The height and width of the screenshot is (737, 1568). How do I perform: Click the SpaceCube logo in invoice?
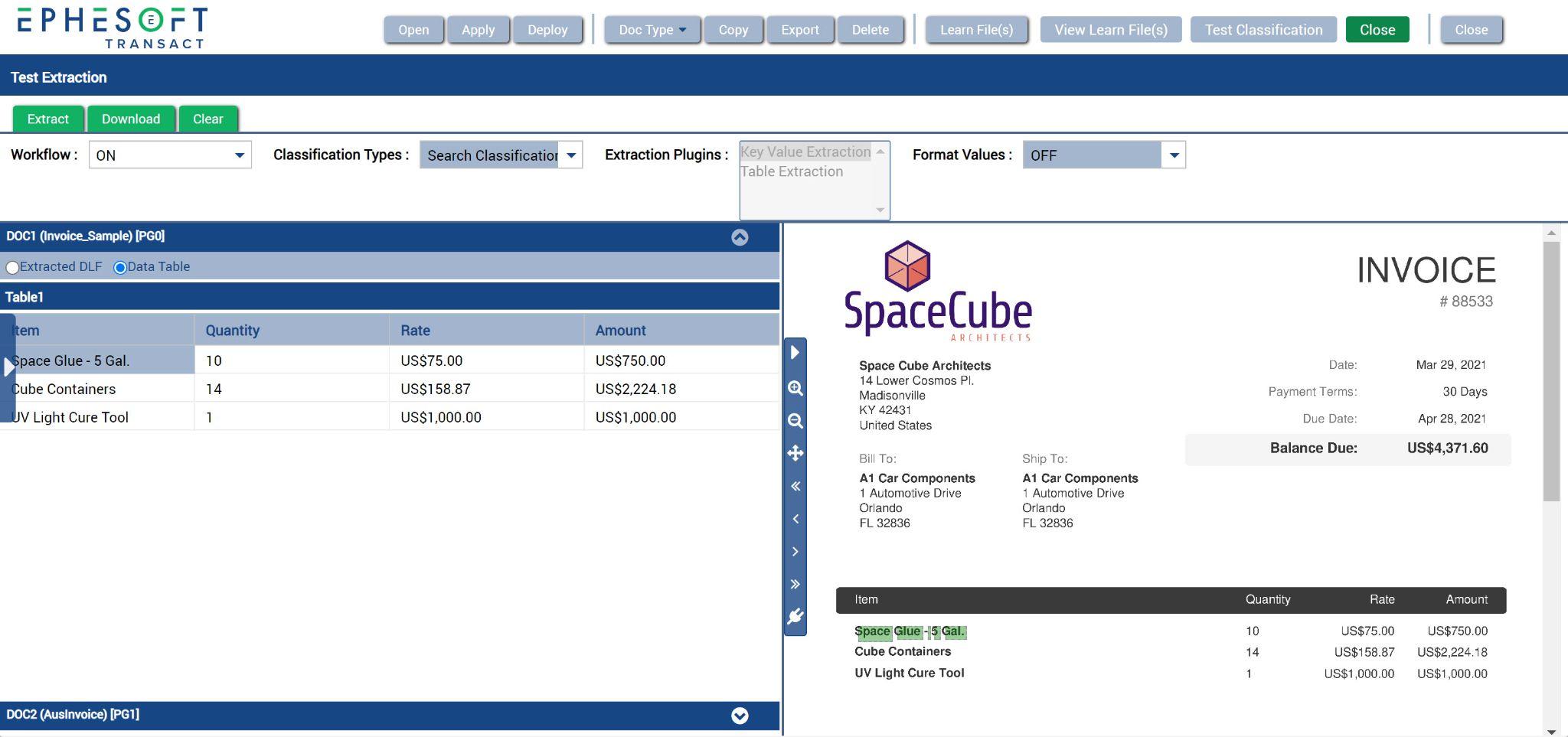pyautogui.click(x=938, y=291)
